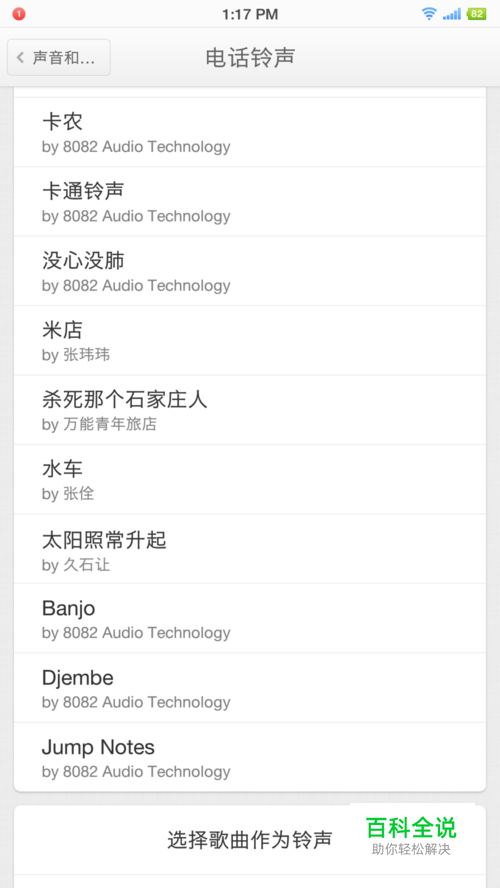Tap the back chevron arrow icon

click(x=20, y=57)
